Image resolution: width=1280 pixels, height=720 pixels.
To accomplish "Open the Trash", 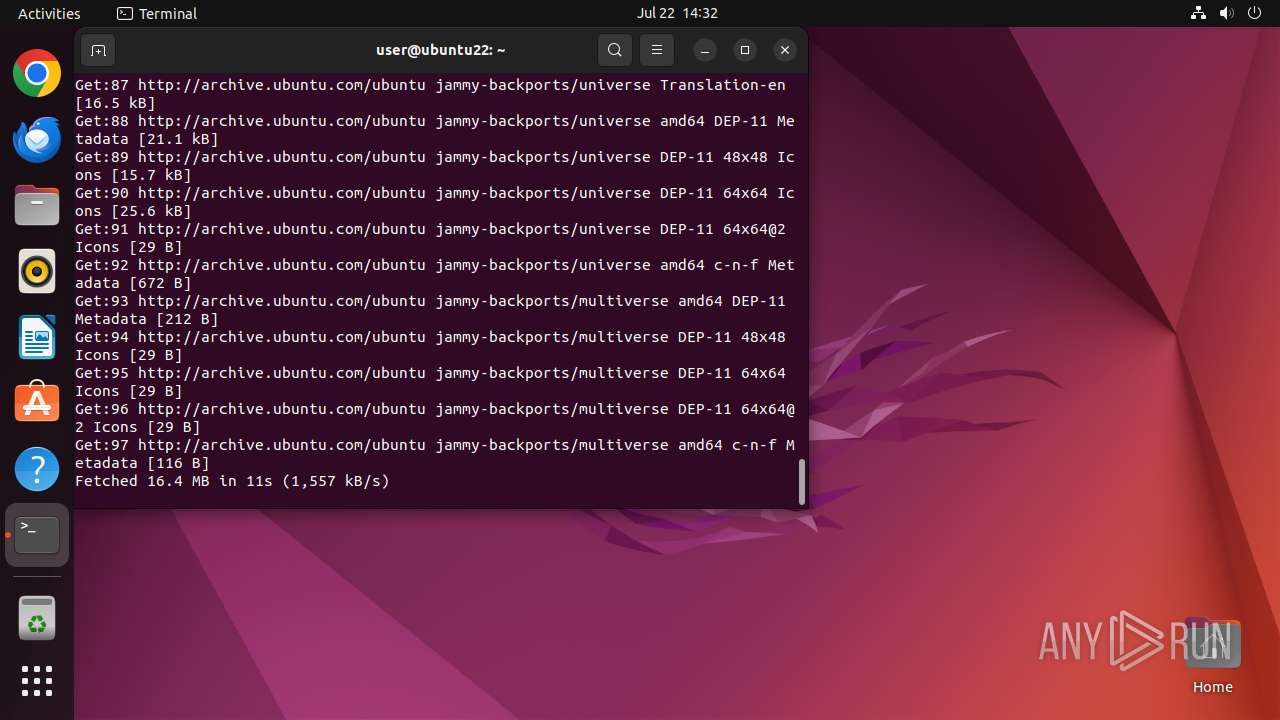I will coord(37,618).
